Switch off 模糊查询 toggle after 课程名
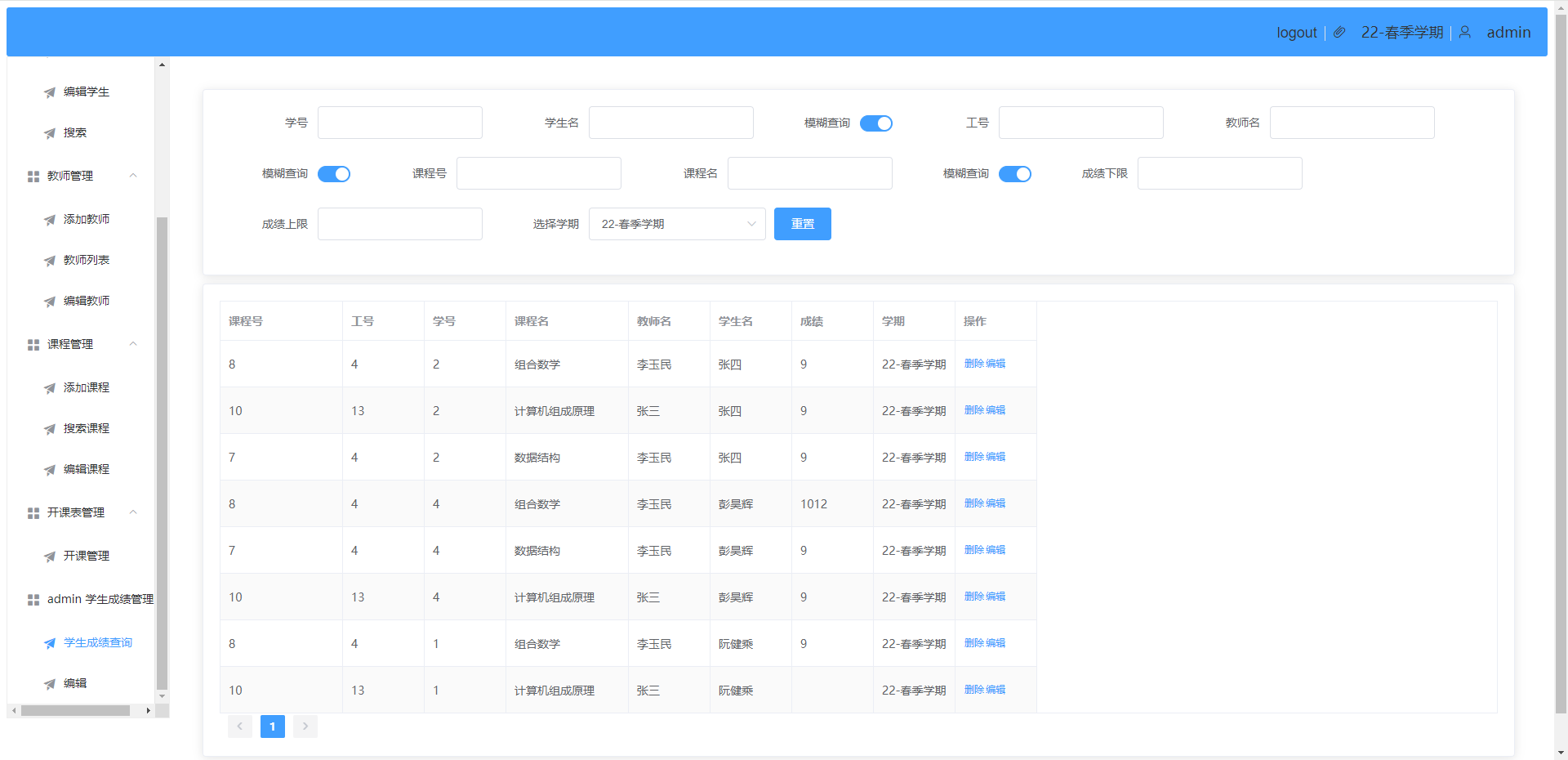The width and height of the screenshot is (1568, 760). coord(1014,174)
